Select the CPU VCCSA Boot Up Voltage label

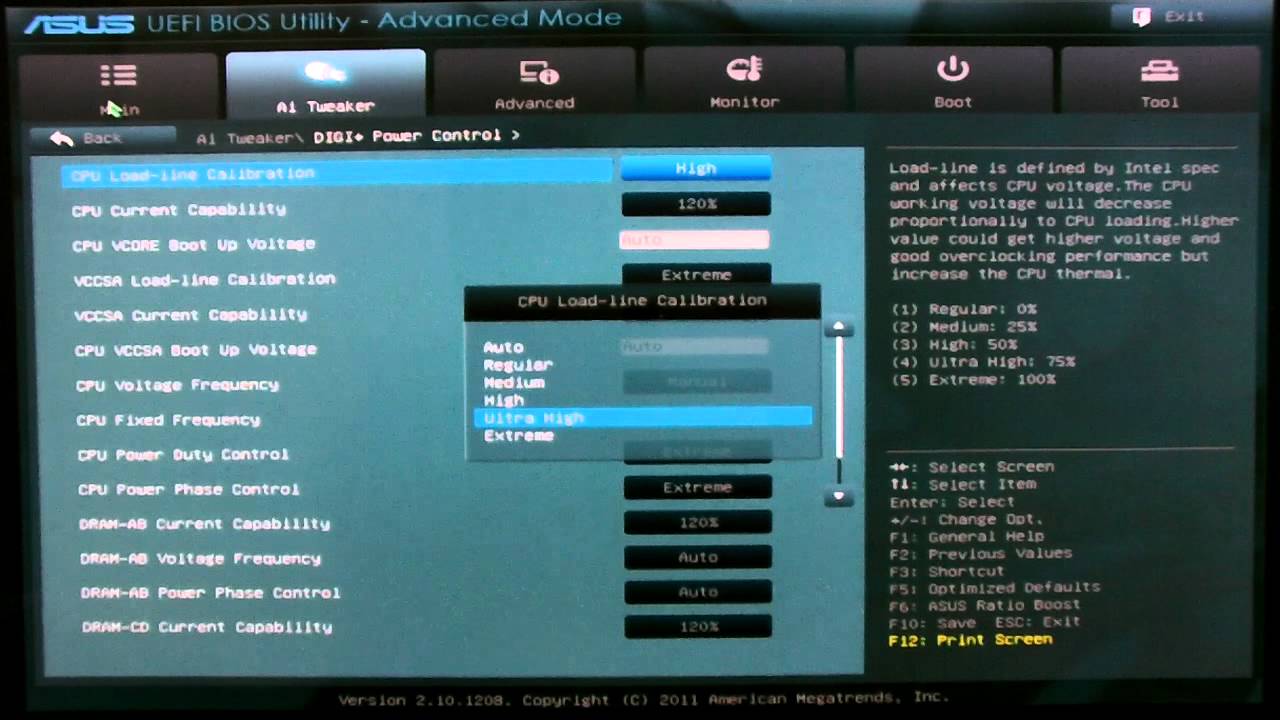coord(195,349)
